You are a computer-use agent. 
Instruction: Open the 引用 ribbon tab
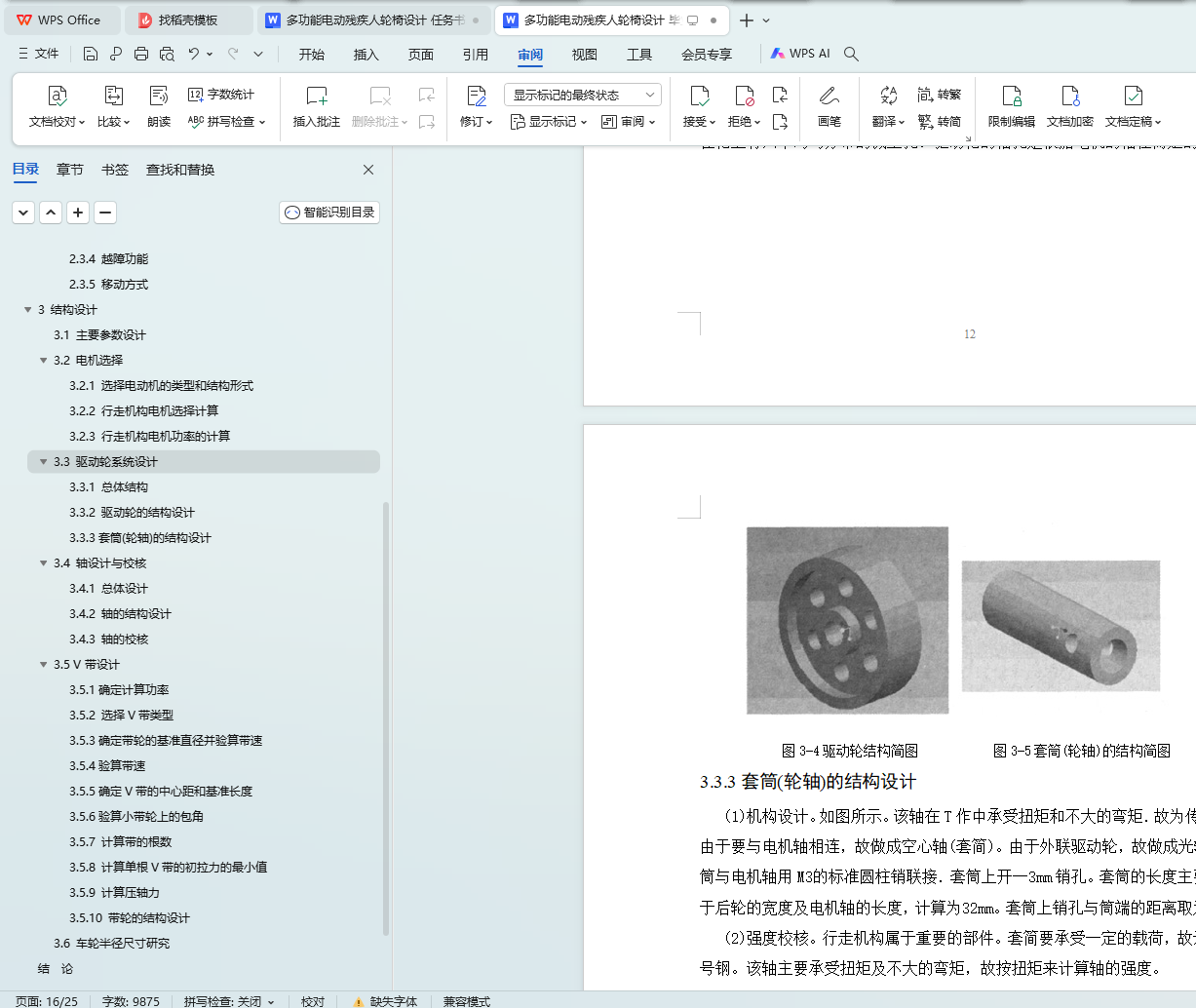[x=476, y=55]
